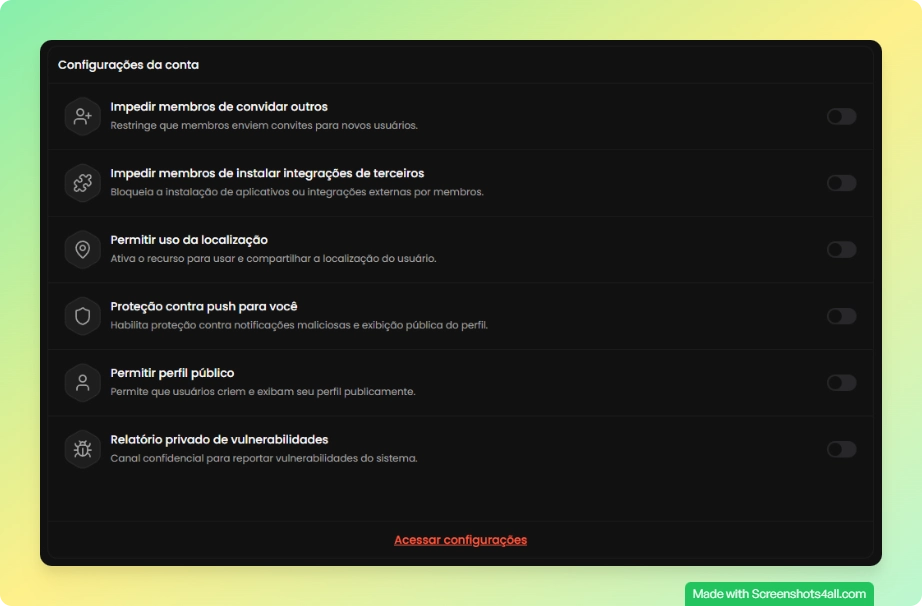Click the location pin icon
Screen dimensions: 922x606
[x=82, y=249]
